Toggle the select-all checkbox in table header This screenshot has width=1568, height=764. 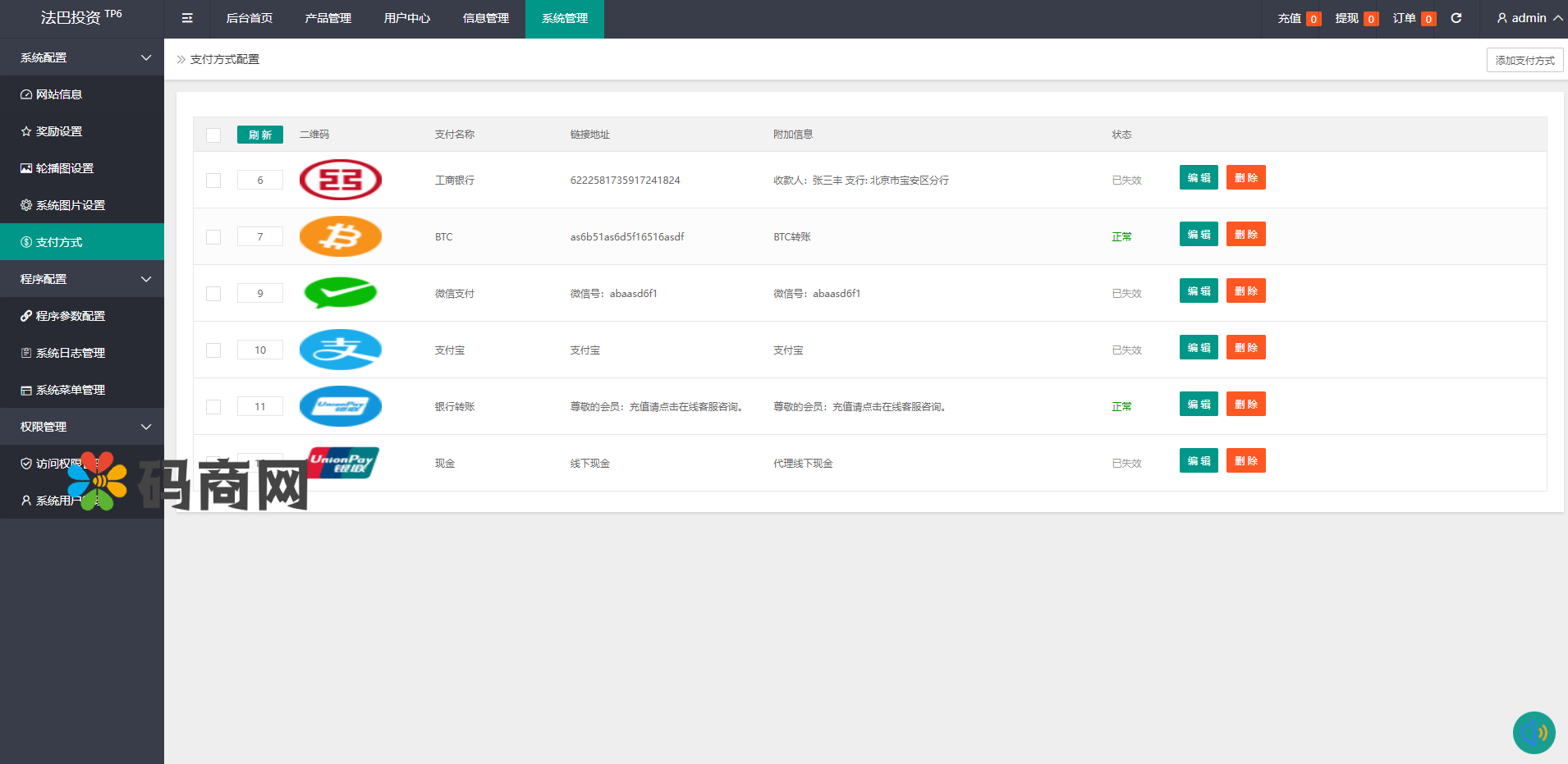pos(213,135)
